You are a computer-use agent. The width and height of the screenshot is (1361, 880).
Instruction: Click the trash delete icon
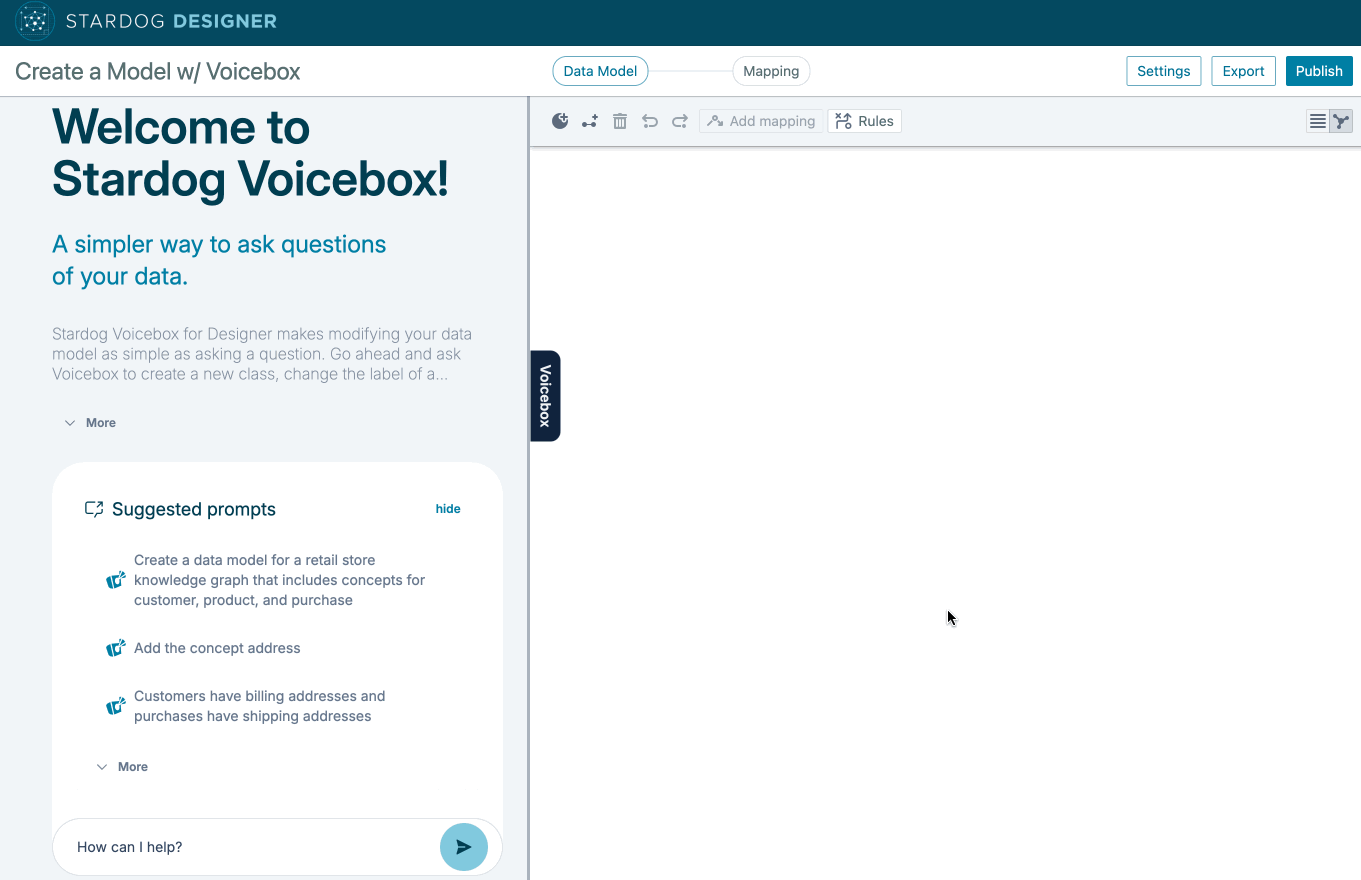point(620,121)
